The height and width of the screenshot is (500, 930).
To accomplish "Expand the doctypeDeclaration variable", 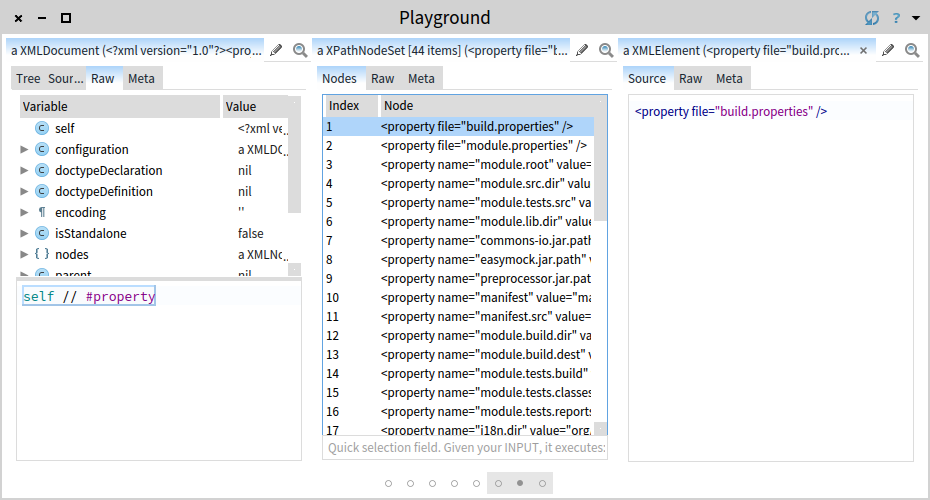I will pyautogui.click(x=24, y=170).
